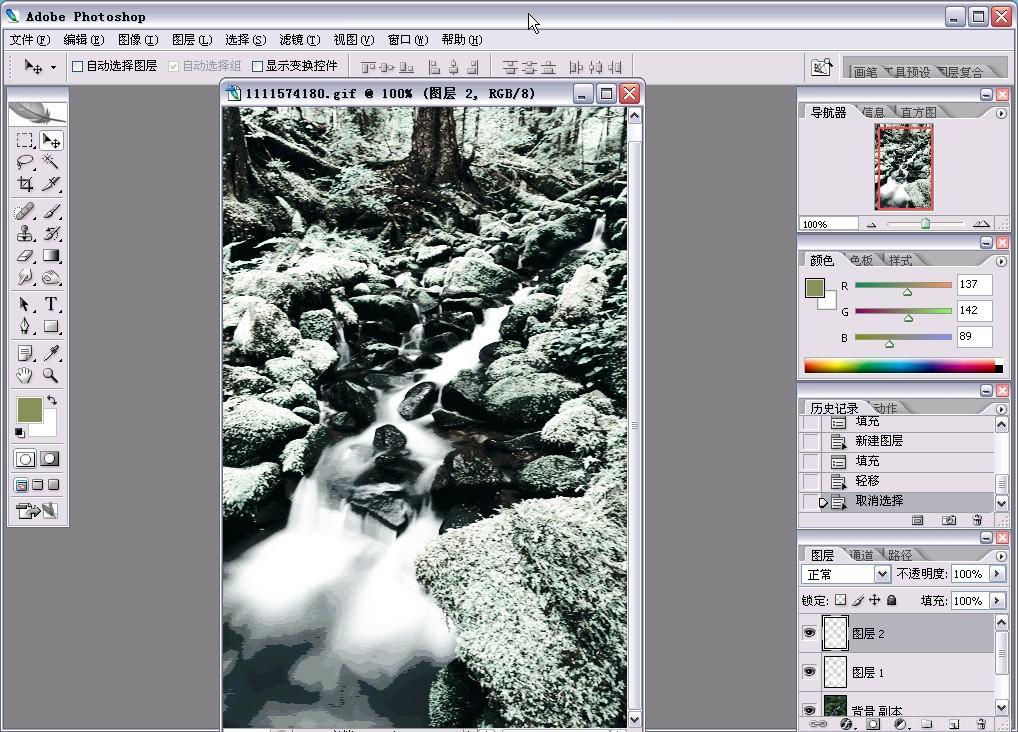The height and width of the screenshot is (732, 1018).
Task: Enable the 自动选择图层 checkbox
Action: [x=77, y=66]
